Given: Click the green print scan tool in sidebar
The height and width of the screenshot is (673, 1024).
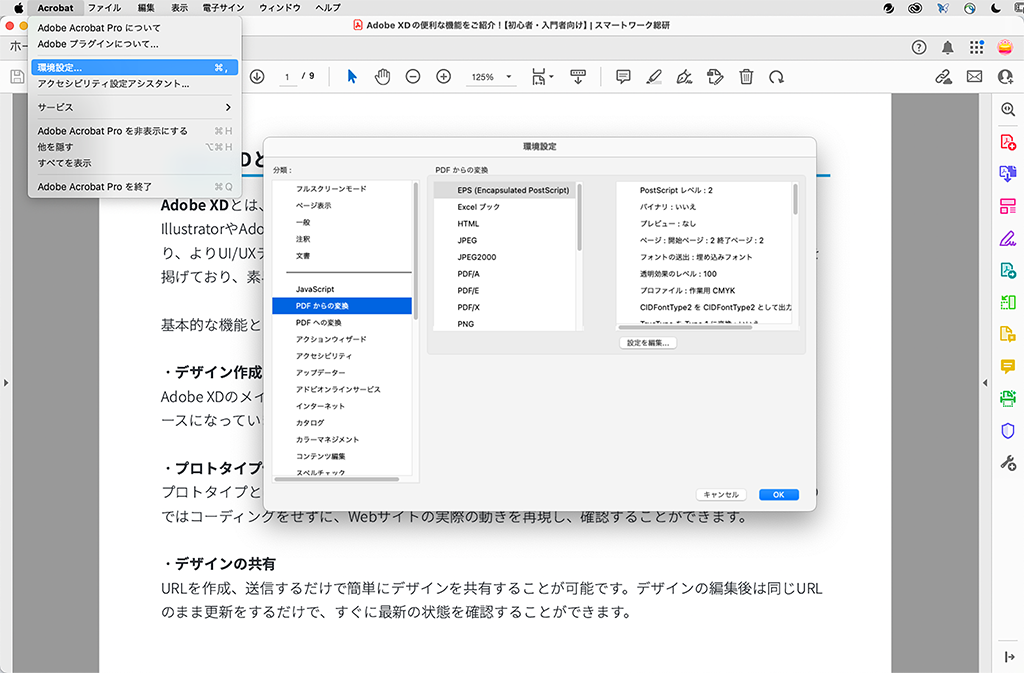Looking at the screenshot, I should pyautogui.click(x=1008, y=398).
